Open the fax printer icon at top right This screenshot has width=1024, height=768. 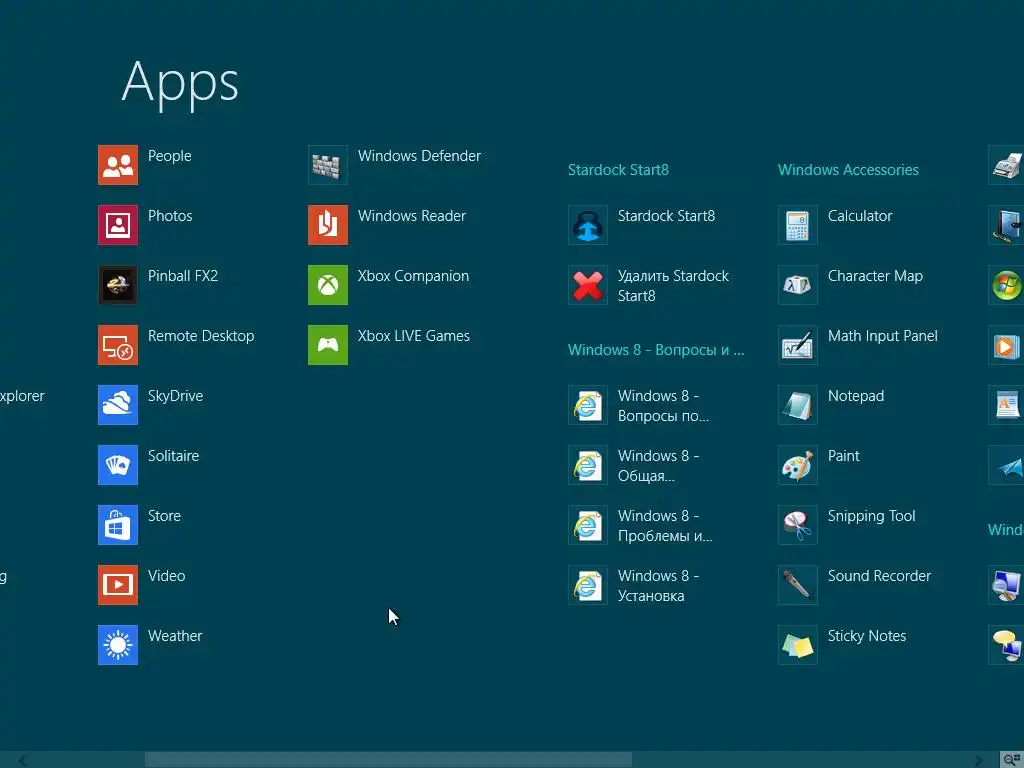click(x=1006, y=165)
